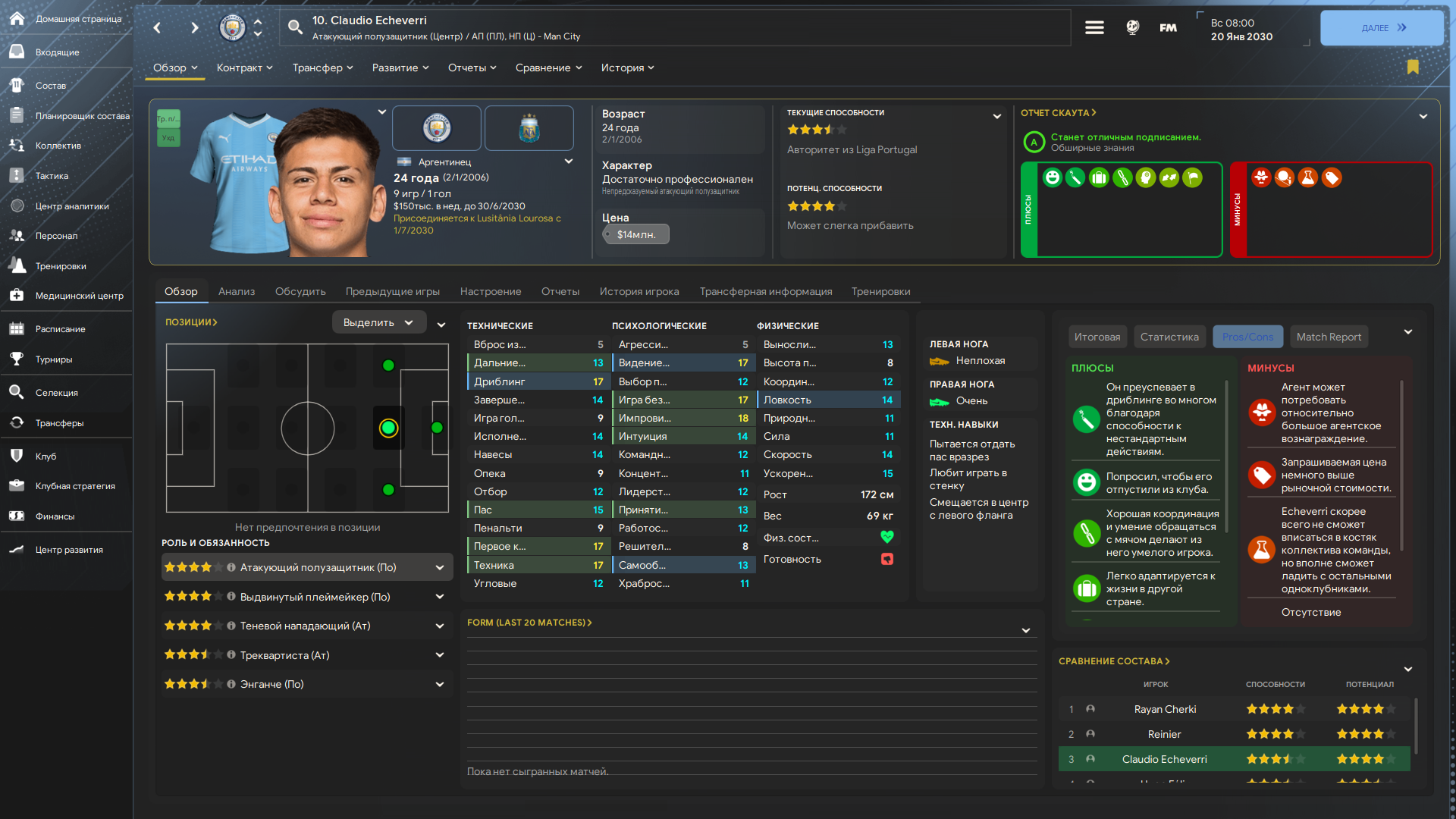The image size is (1456, 819).
Task: Go back with the left arrow
Action: pos(157,28)
